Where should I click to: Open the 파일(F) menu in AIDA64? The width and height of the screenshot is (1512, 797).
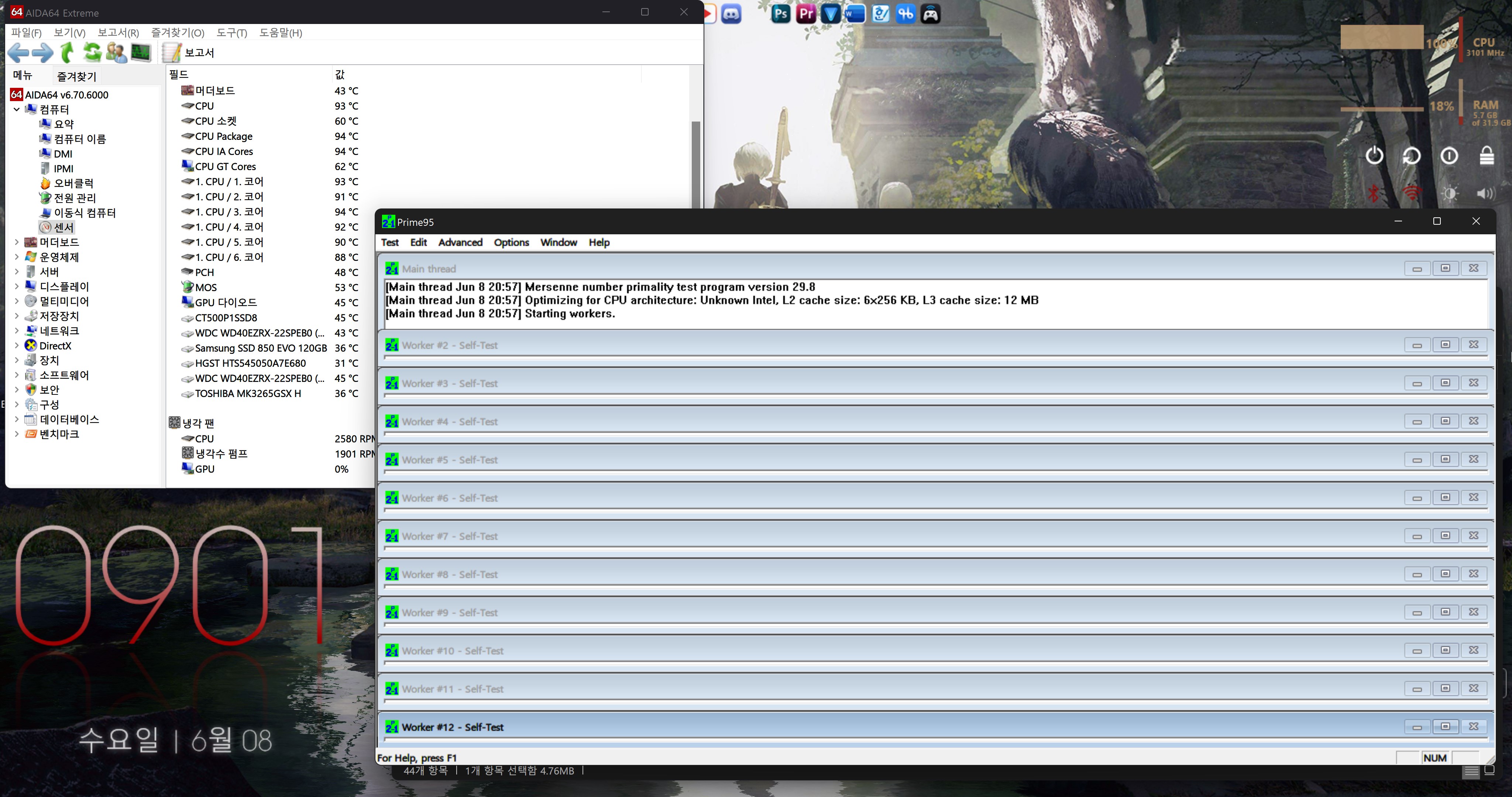pyautogui.click(x=27, y=32)
